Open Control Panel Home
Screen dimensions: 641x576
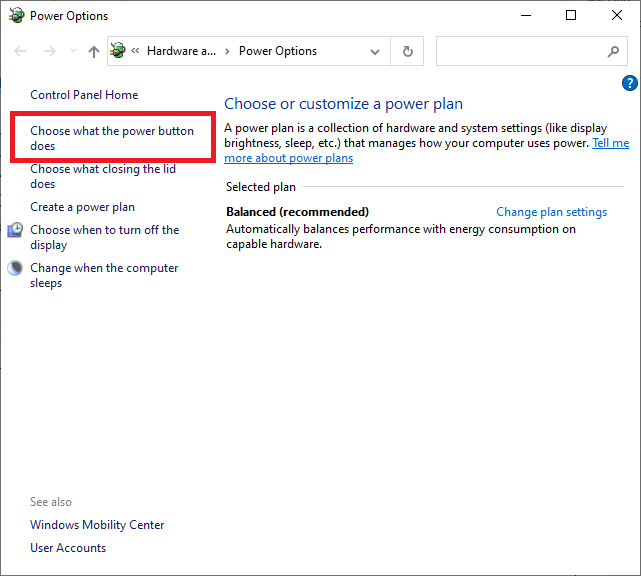click(x=84, y=95)
